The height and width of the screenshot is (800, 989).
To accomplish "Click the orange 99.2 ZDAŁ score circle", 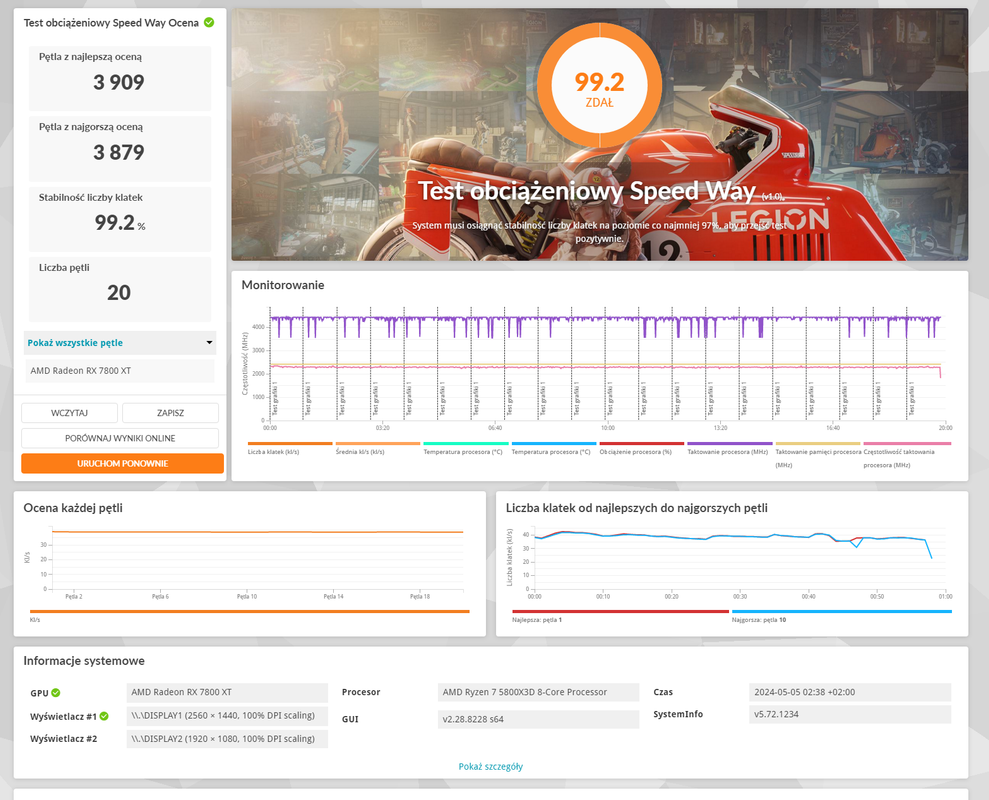I will pyautogui.click(x=599, y=86).
